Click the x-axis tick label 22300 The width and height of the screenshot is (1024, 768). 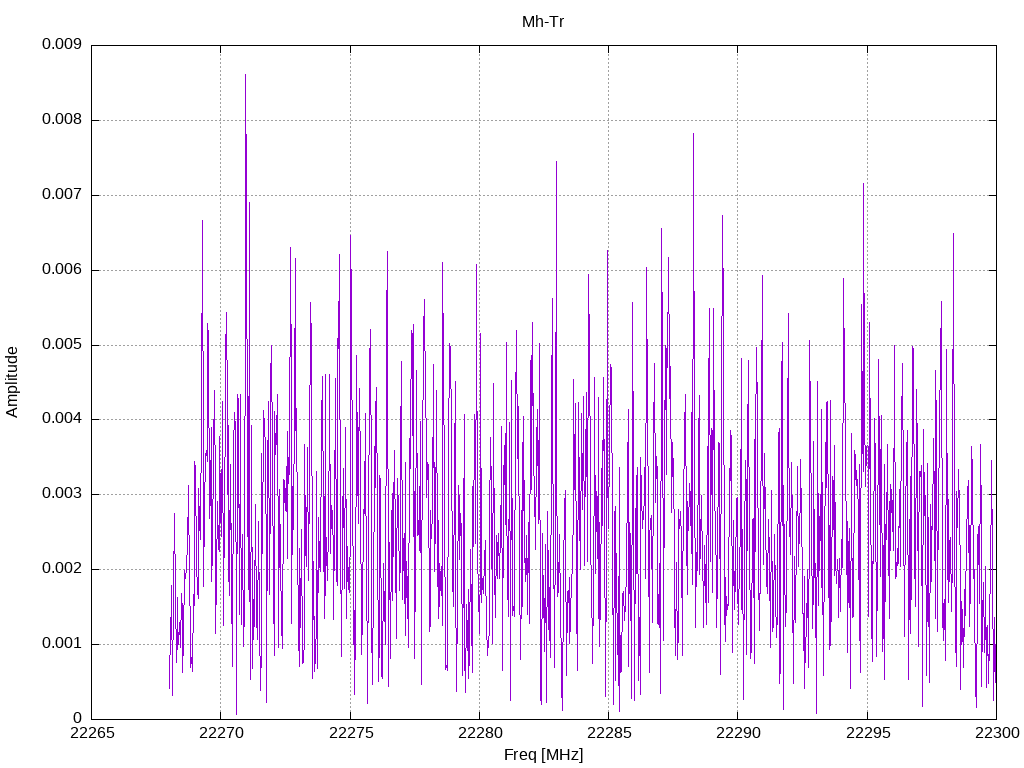[x=997, y=733]
